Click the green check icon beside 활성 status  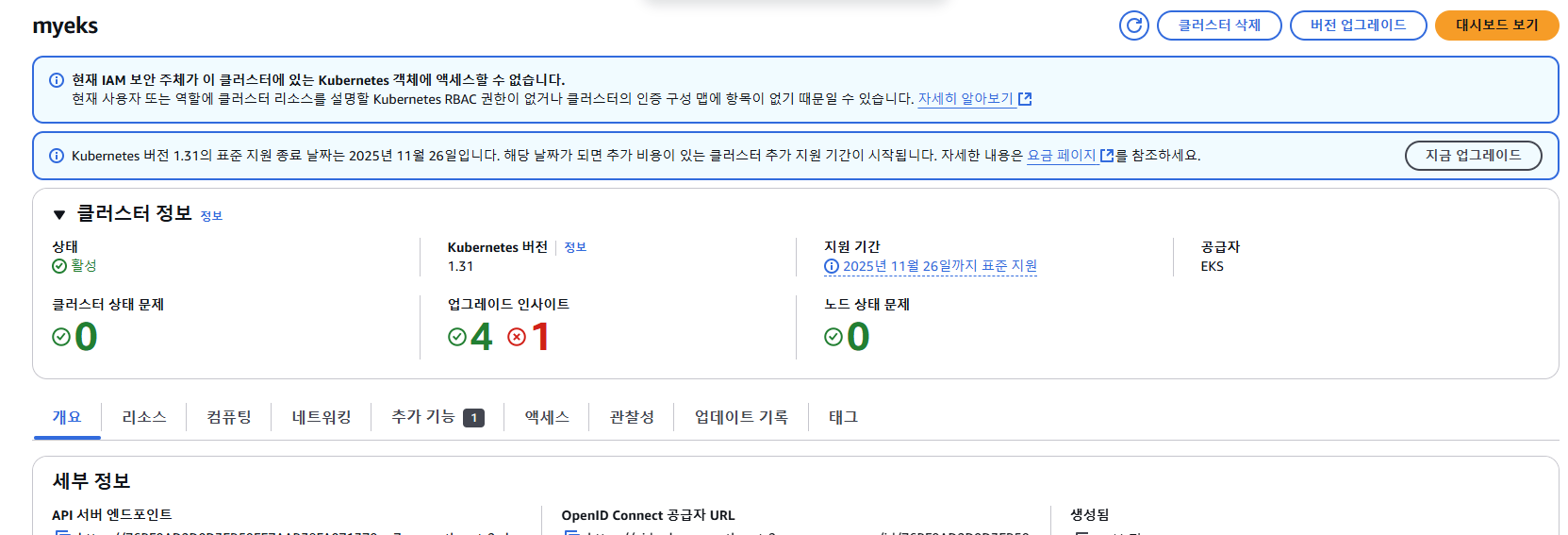(x=59, y=266)
